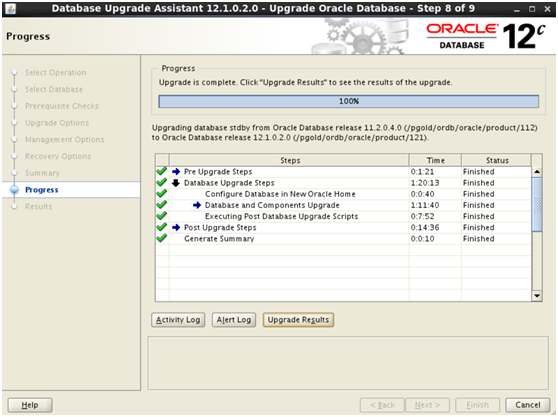This screenshot has height=417, width=558.
Task: Click Executing Post Database Upgrade Scripts text
Action: tap(281, 216)
